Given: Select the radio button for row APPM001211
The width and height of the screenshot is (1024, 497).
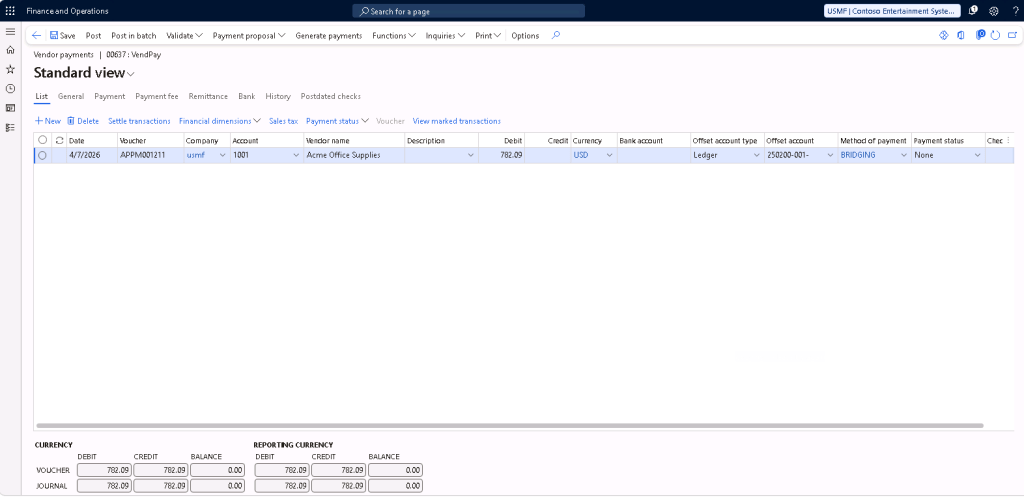Looking at the screenshot, I should (42, 155).
